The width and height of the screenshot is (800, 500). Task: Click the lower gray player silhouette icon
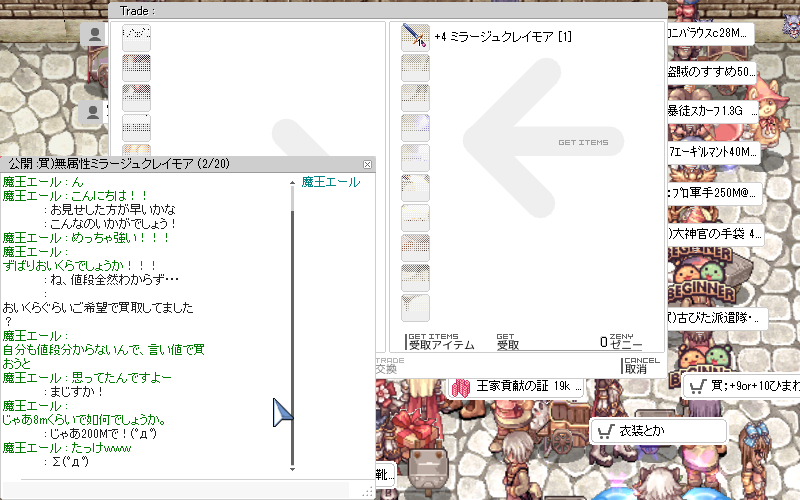click(x=92, y=112)
